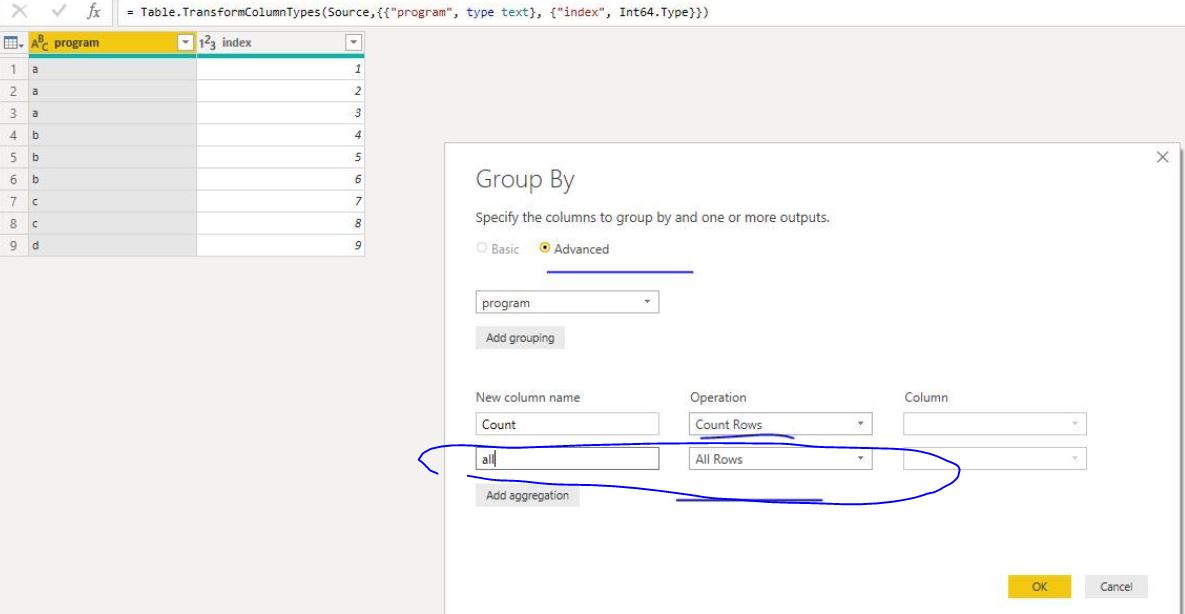Click the 'Column' label in the dialog
Image resolution: width=1185 pixels, height=614 pixels.
click(926, 397)
